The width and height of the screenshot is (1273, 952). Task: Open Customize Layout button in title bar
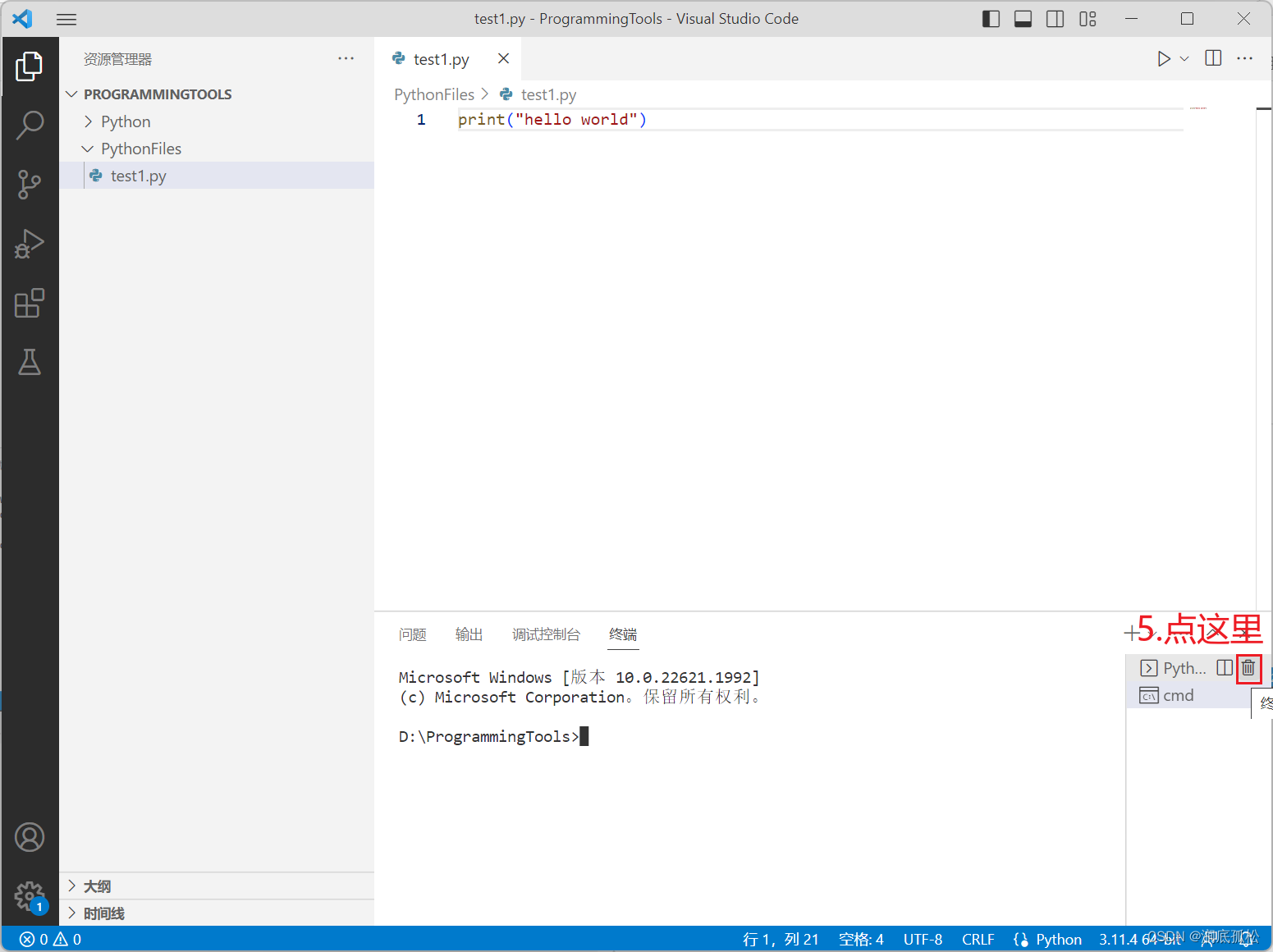coord(1088,19)
